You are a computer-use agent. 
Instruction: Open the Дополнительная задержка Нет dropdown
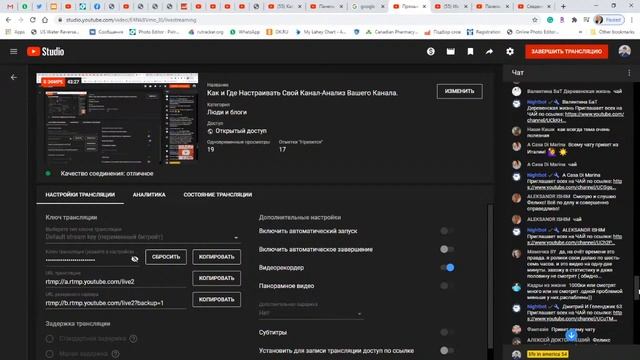311,313
